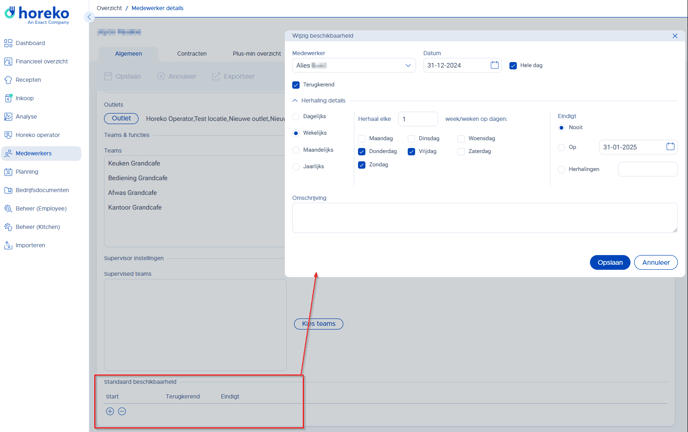
Task: Uncheck the Terugkerend checkbox
Action: coord(296,85)
